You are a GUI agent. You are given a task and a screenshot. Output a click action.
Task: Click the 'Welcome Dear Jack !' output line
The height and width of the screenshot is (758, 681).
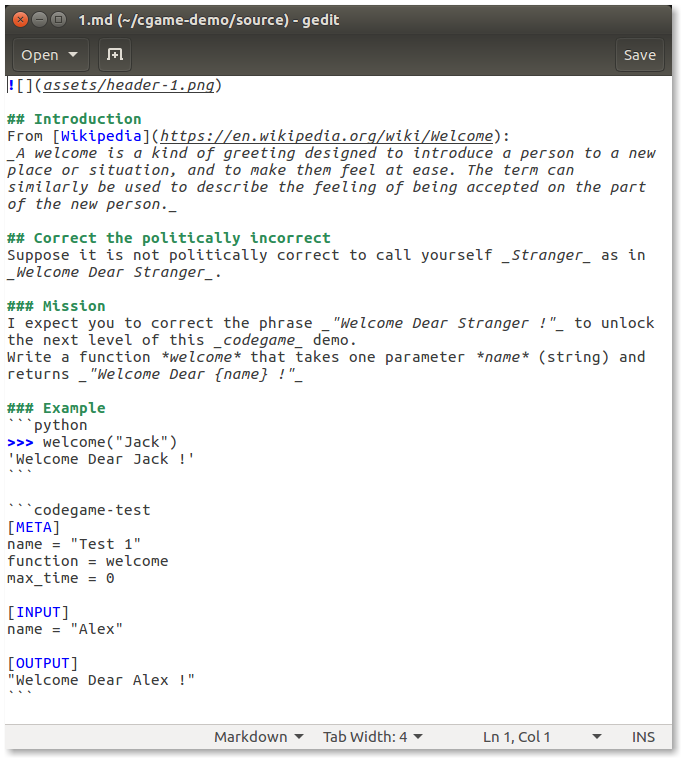coord(101,459)
